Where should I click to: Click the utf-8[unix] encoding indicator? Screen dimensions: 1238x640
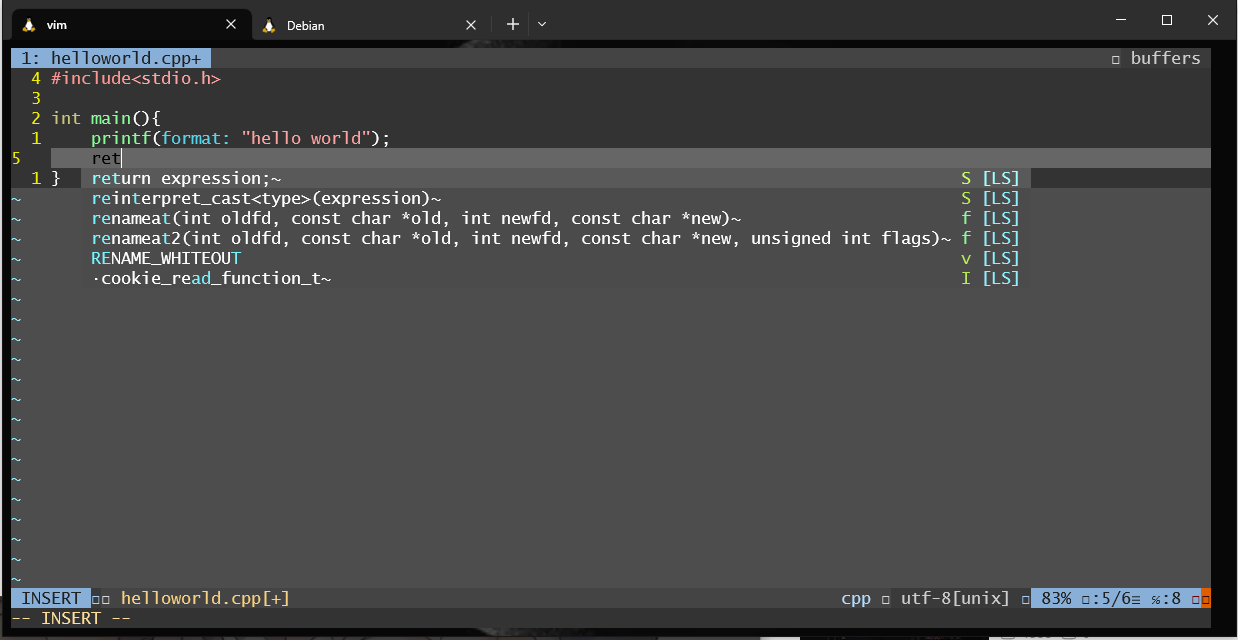point(955,598)
